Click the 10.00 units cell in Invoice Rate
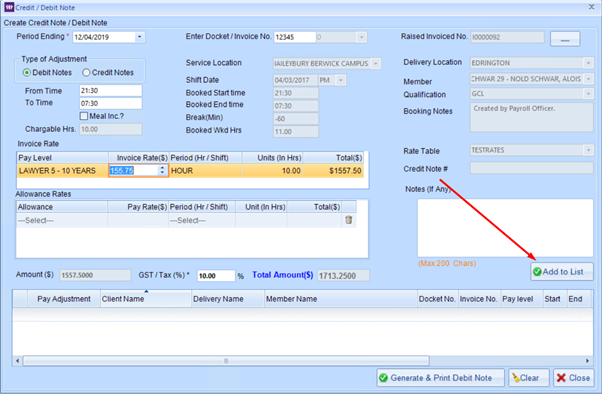This screenshot has height=394, width=602. click(x=272, y=171)
